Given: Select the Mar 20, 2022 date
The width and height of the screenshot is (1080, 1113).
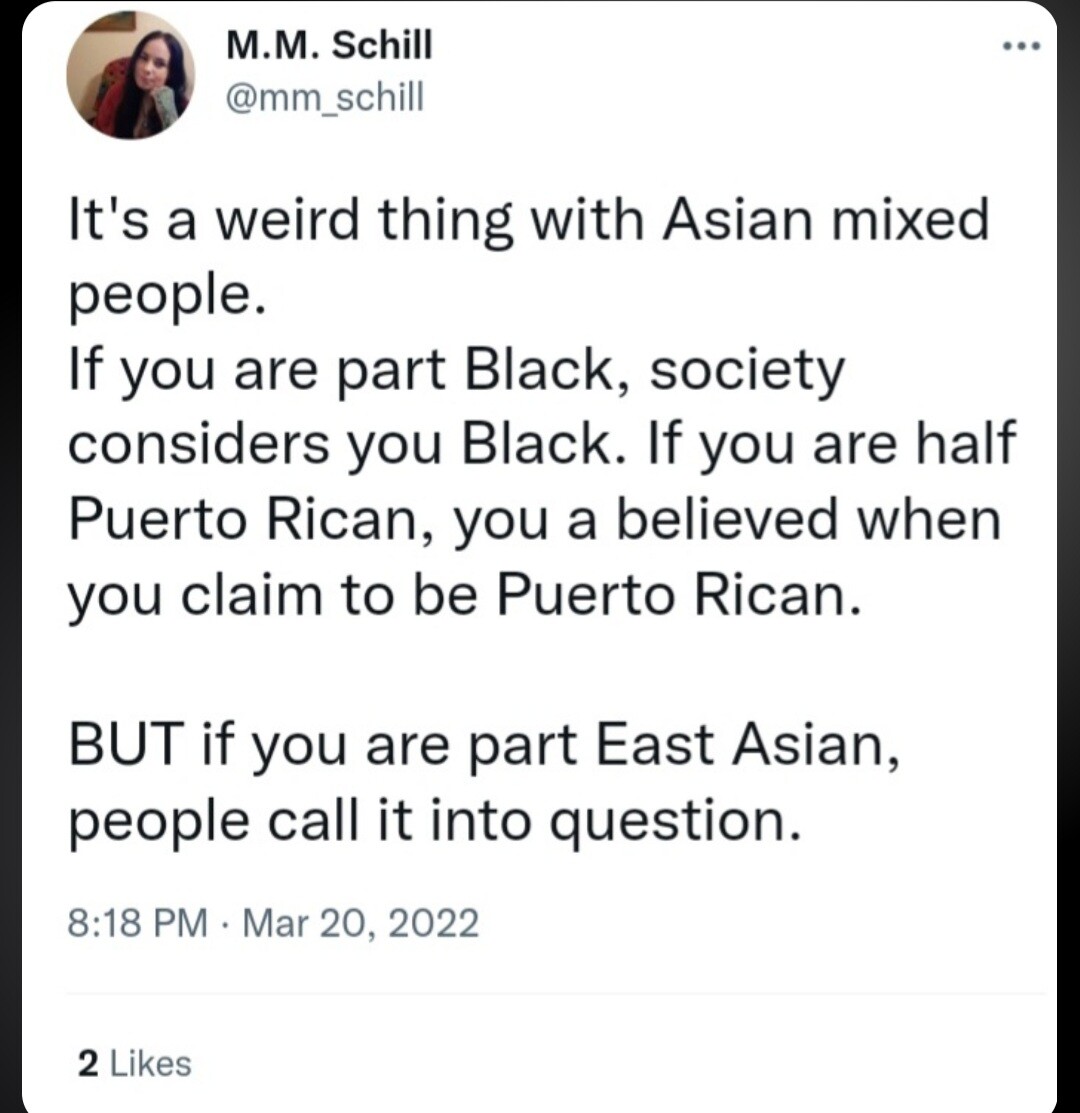Looking at the screenshot, I should pos(361,923).
